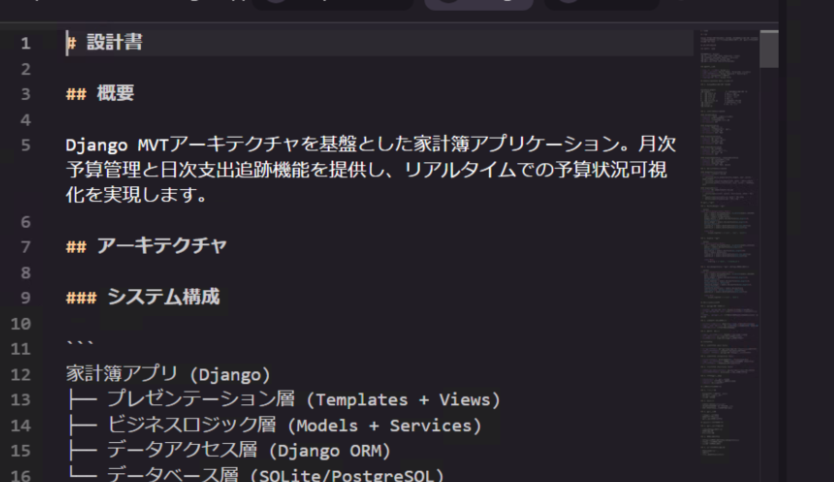
Task: Click line number 1 in gutter
Action: point(26,43)
